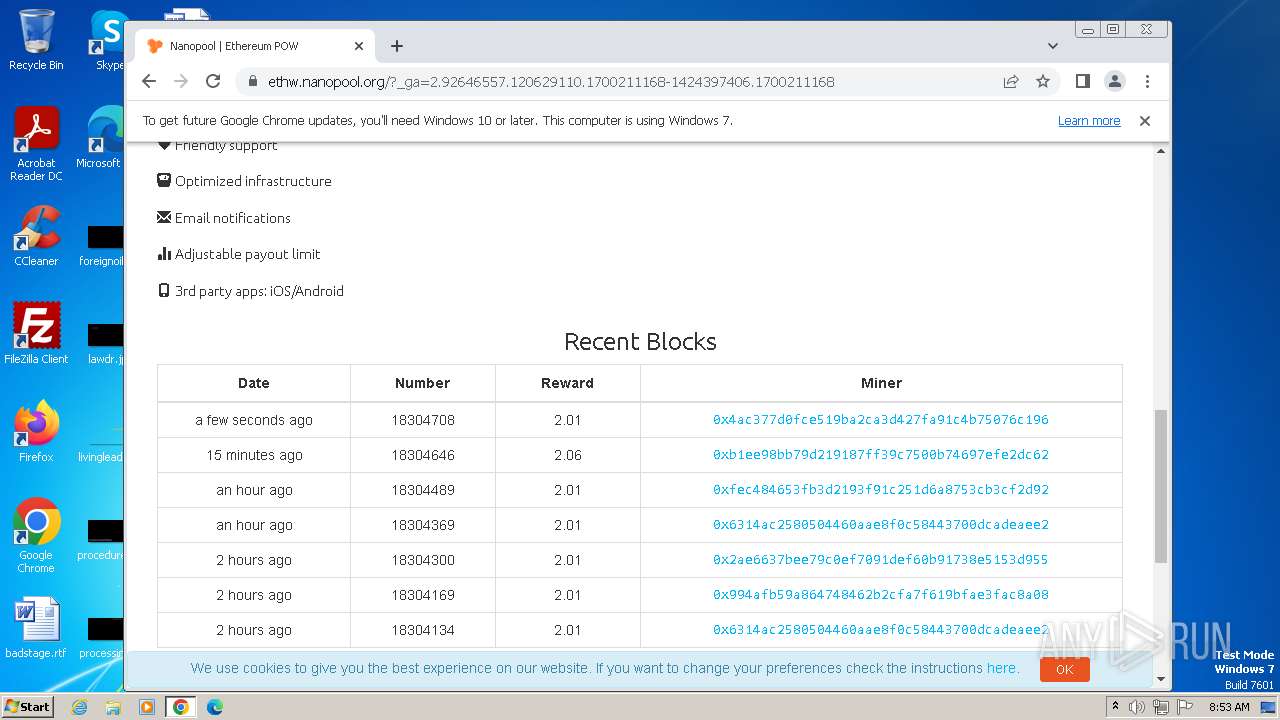Viewport: 1280px width, 720px height.
Task: Open badstage.rtf document on desktop
Action: 36,628
